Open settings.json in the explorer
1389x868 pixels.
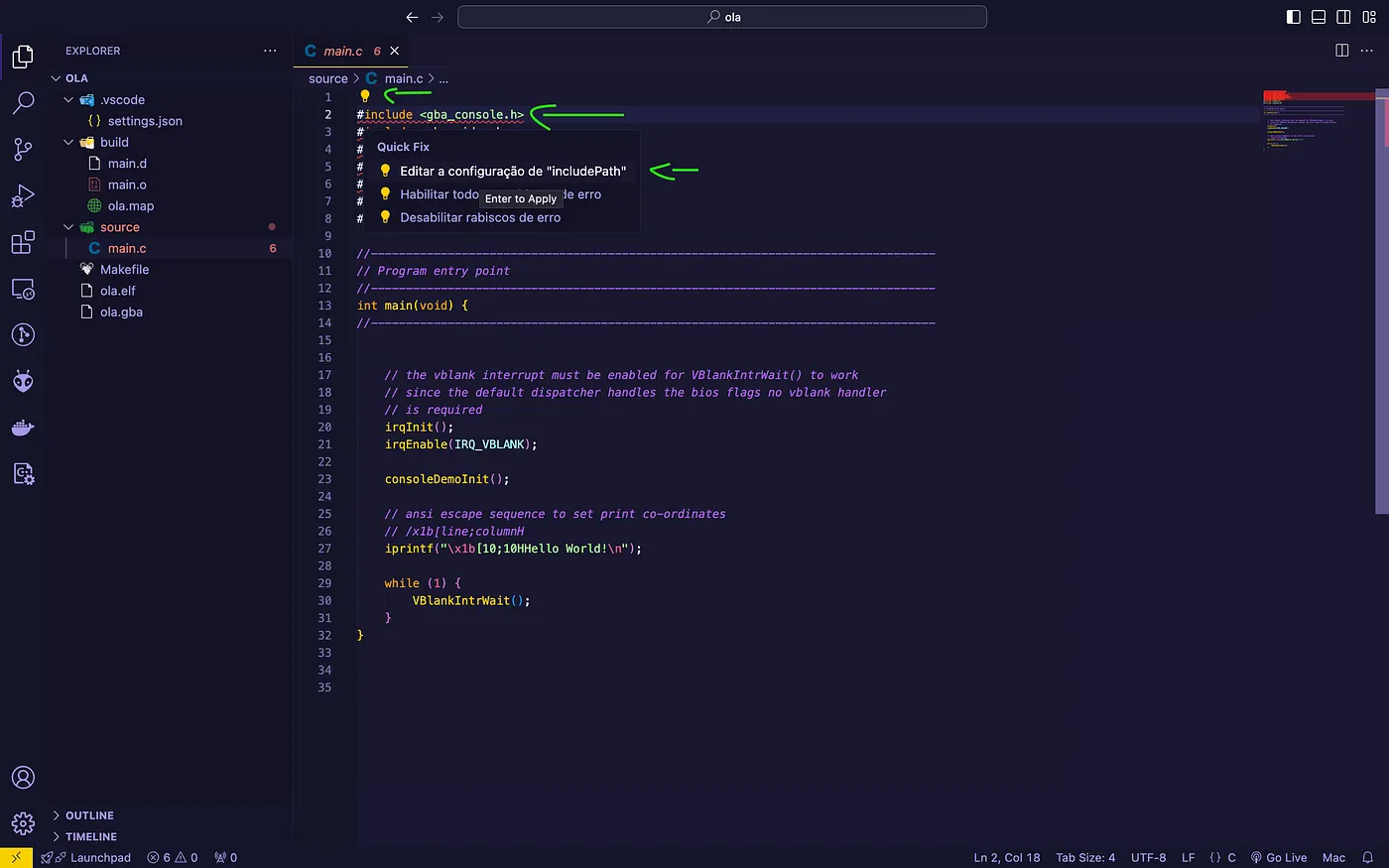(x=145, y=121)
